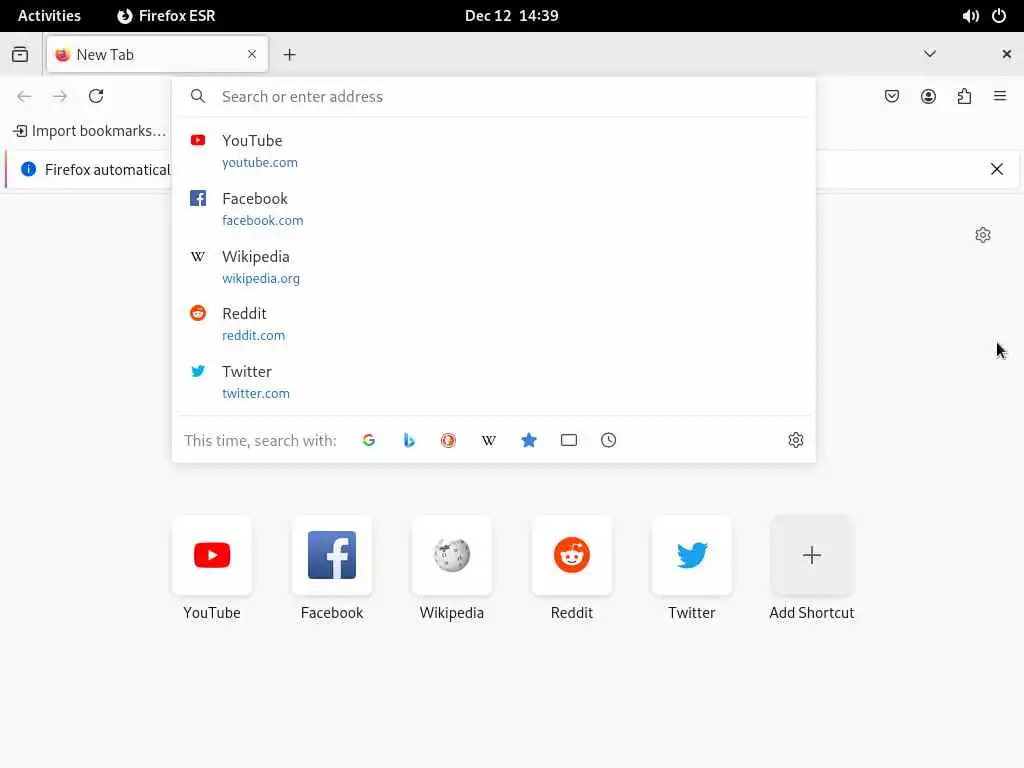
Task: Expand the List all tabs chevron
Action: coord(930,54)
